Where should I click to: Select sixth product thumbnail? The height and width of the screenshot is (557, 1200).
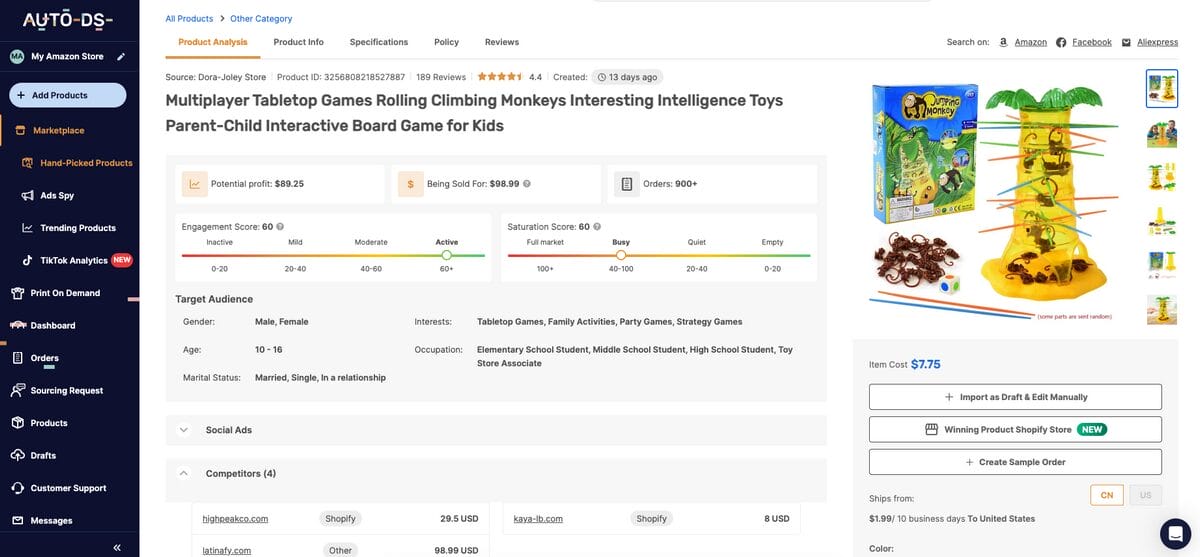(1161, 309)
